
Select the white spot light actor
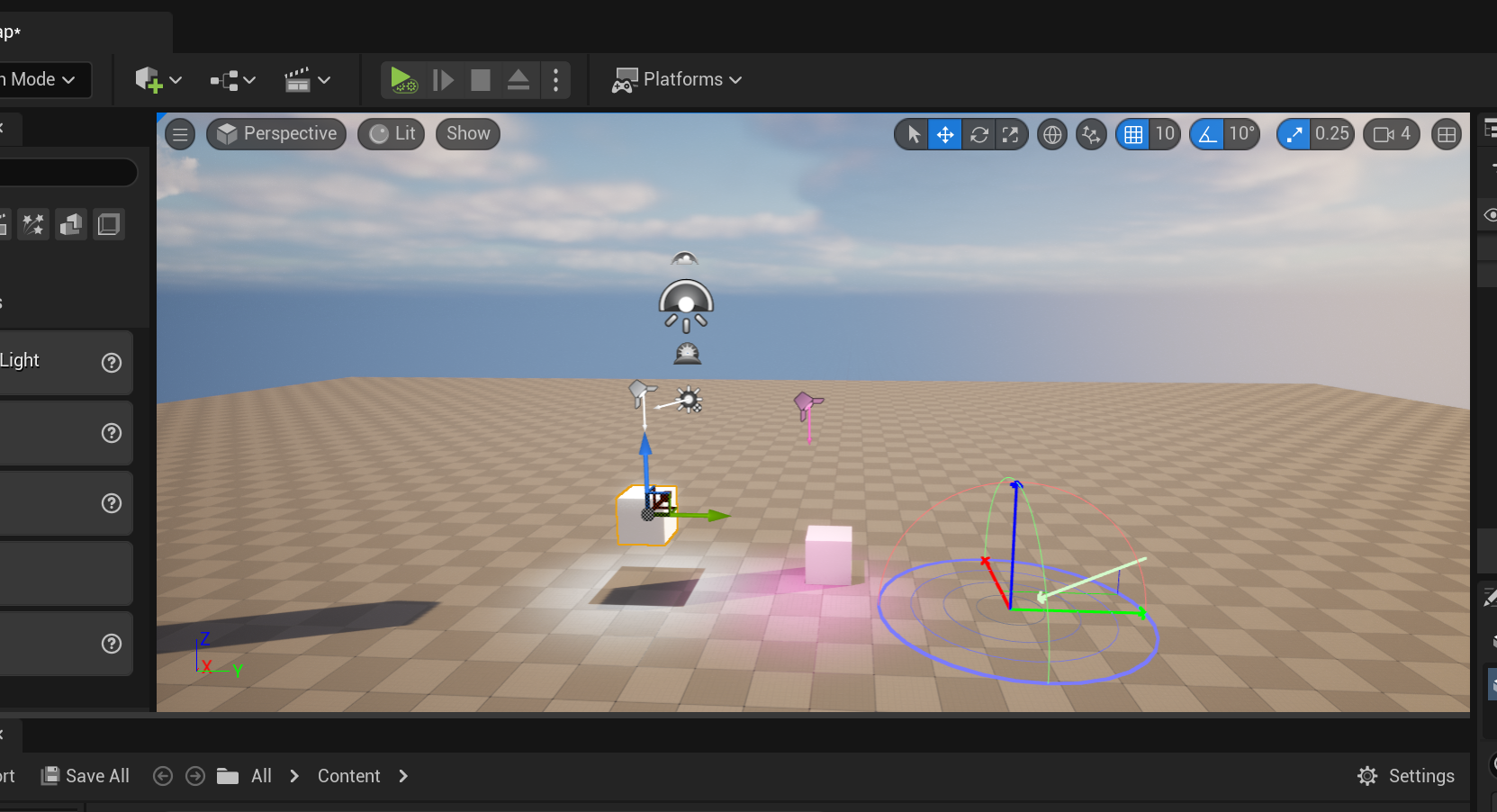pyautogui.click(x=640, y=392)
